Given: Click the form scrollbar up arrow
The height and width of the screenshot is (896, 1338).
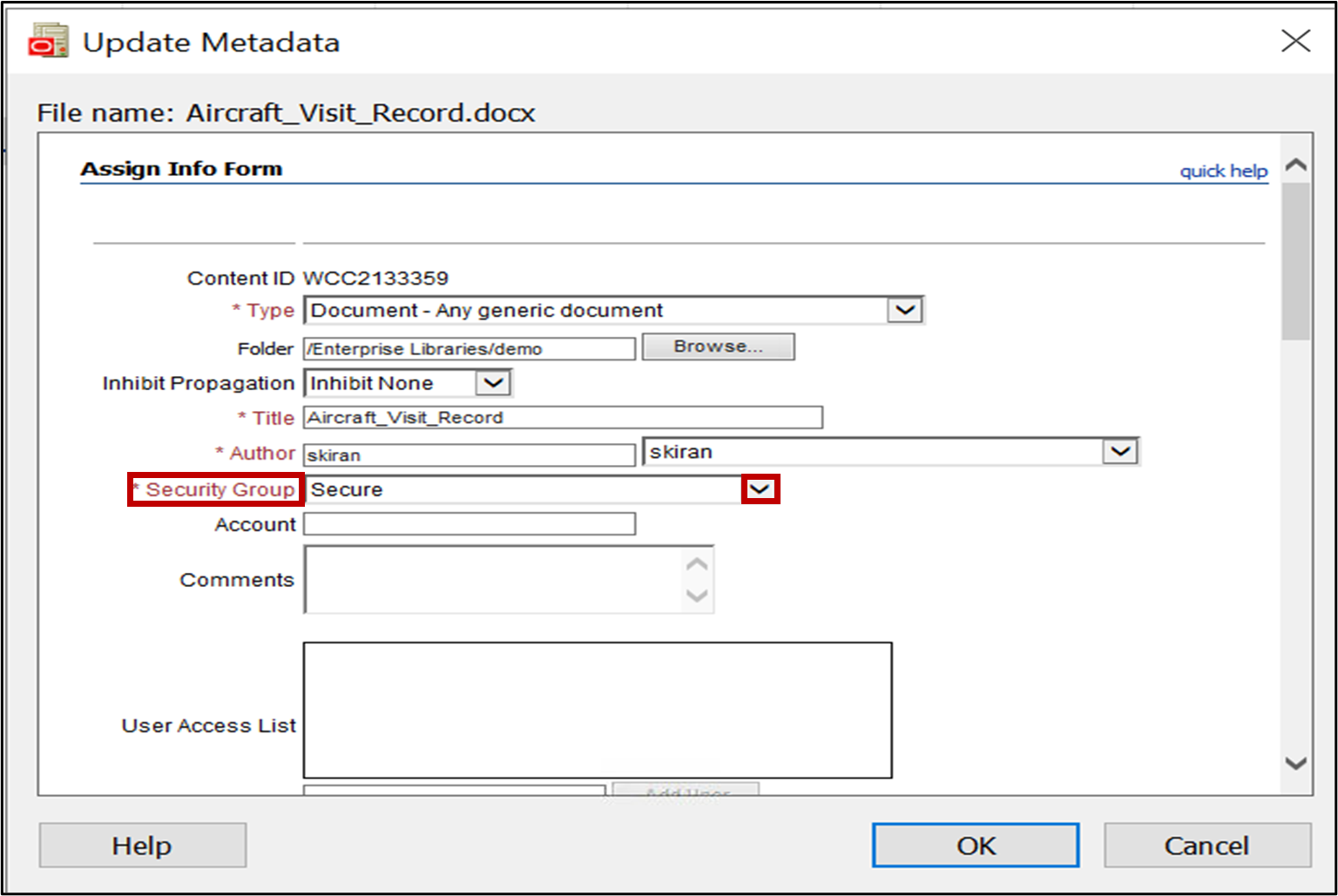Looking at the screenshot, I should [x=1296, y=165].
